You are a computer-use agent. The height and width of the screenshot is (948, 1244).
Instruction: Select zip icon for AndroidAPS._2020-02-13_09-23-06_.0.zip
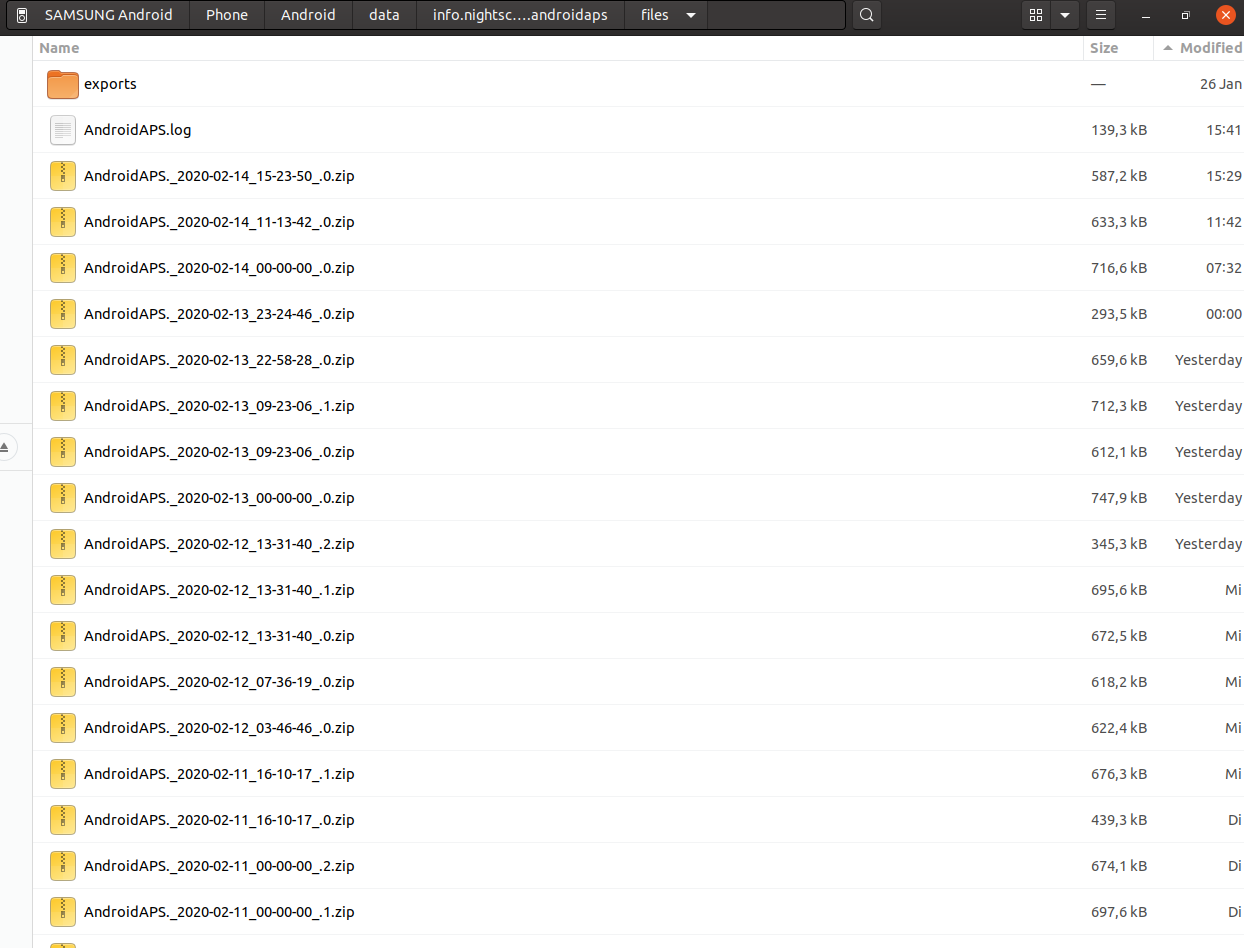point(63,452)
